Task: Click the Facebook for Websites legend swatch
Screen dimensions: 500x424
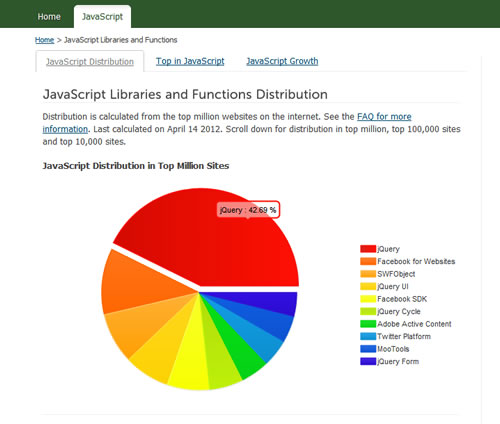Action: point(368,261)
